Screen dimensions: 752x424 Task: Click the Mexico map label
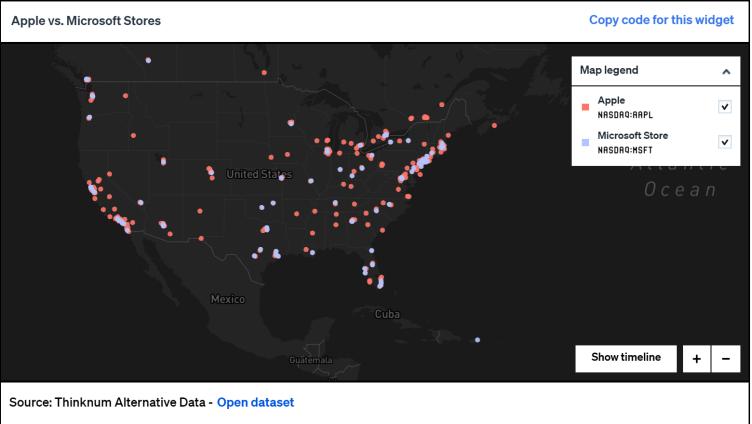tap(228, 299)
